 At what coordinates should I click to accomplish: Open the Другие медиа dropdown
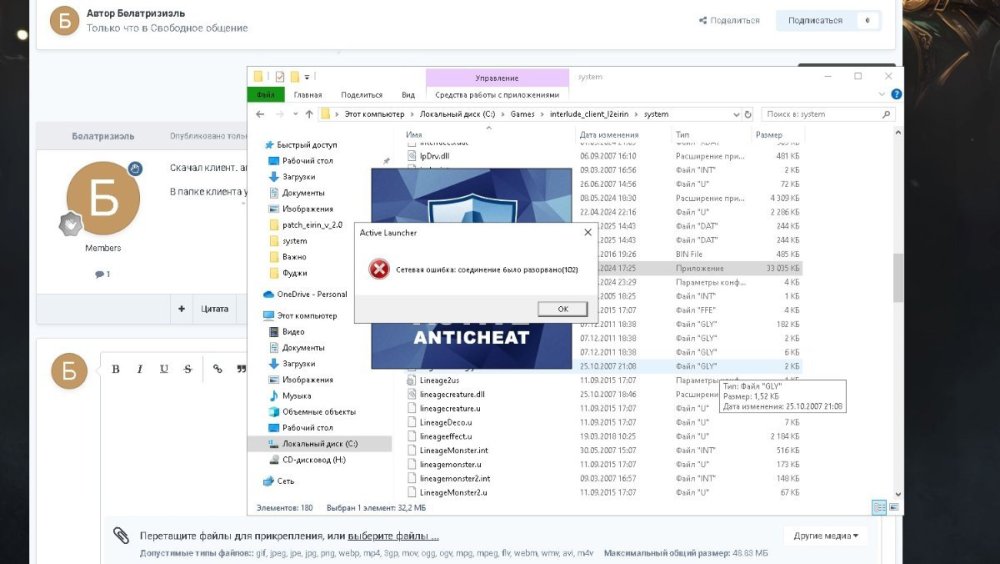click(x=825, y=536)
